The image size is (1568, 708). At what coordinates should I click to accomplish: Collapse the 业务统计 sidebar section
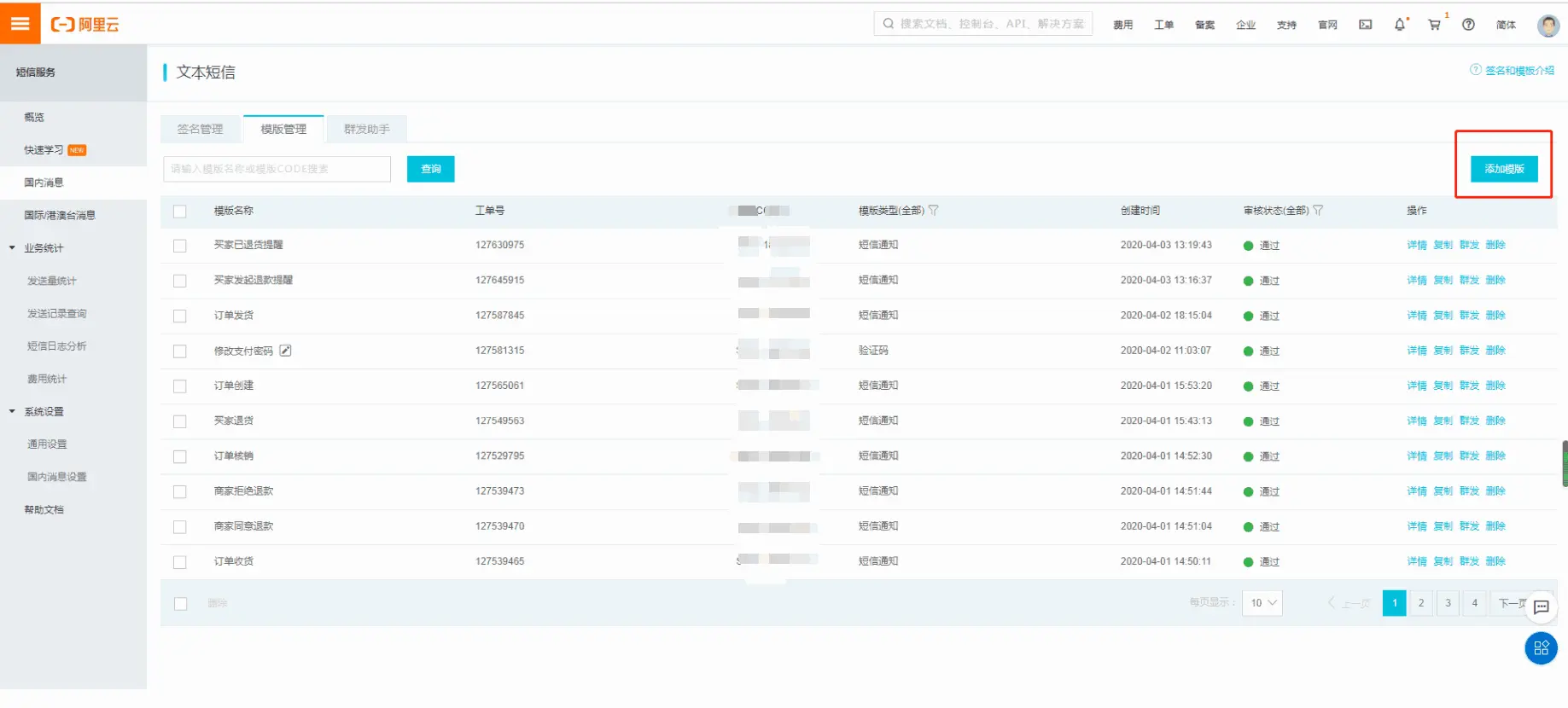(13, 248)
